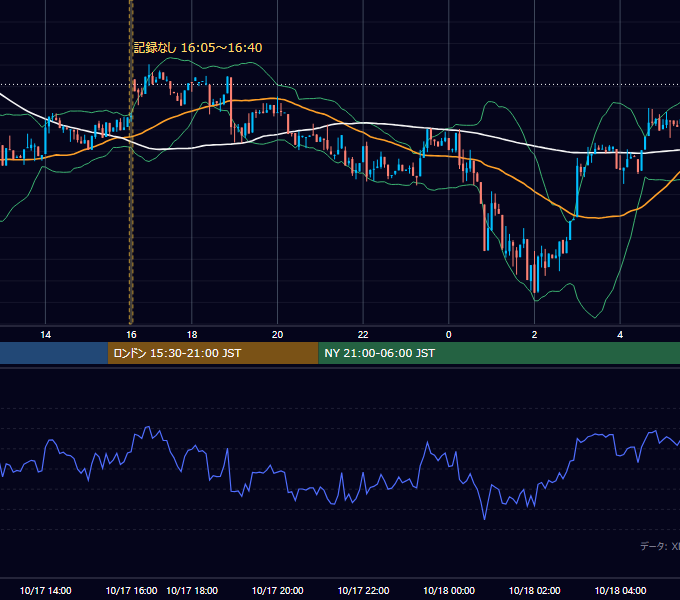Click the 4 hour tick on price chart axis
Image resolution: width=680 pixels, height=600 pixels.
tap(620, 335)
